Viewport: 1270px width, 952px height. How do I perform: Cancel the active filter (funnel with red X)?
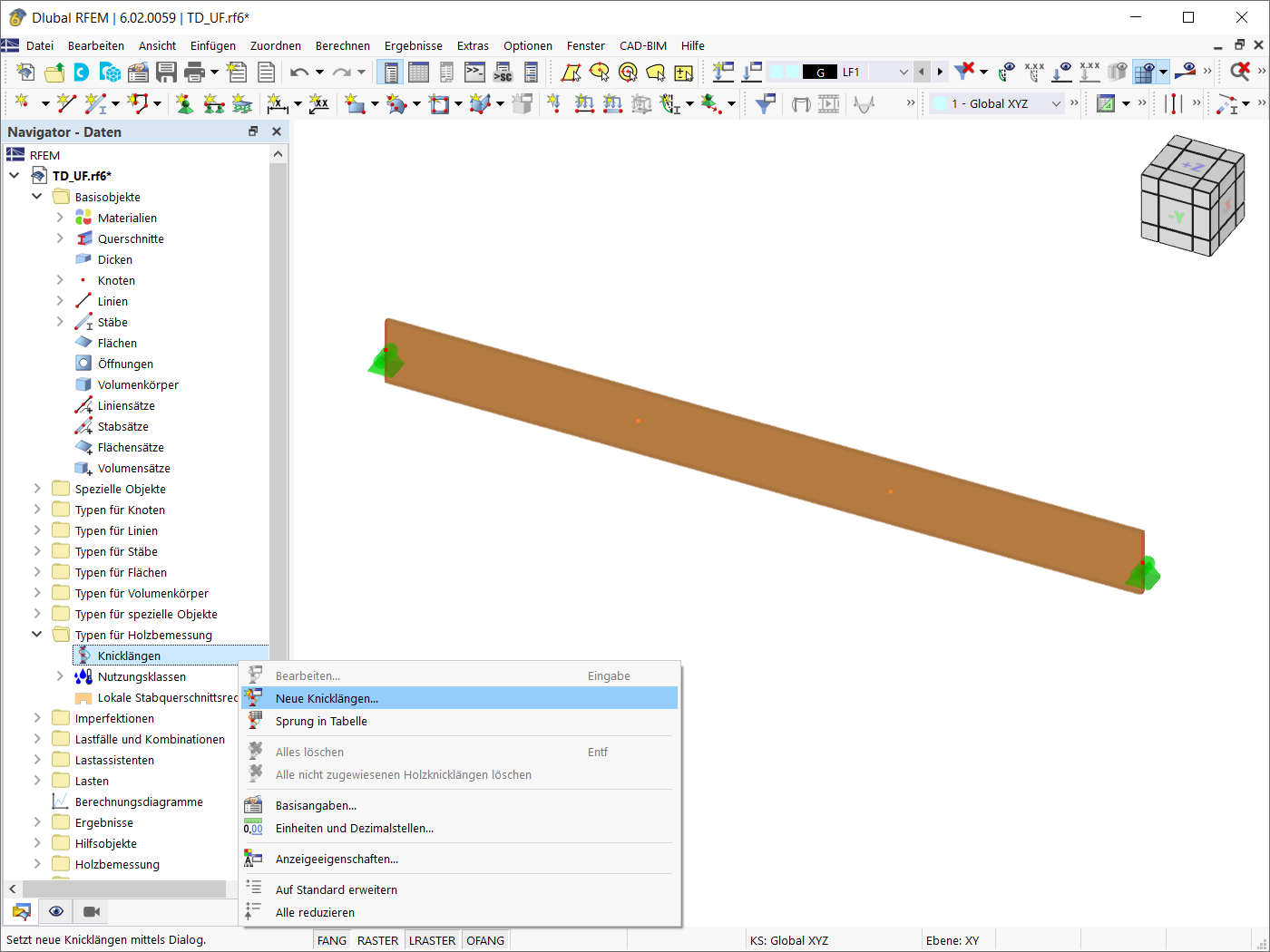tap(964, 72)
